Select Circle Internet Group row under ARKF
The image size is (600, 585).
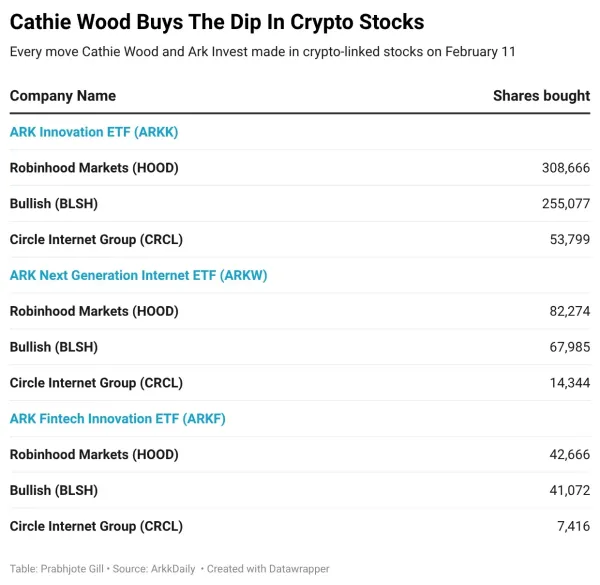pos(96,526)
